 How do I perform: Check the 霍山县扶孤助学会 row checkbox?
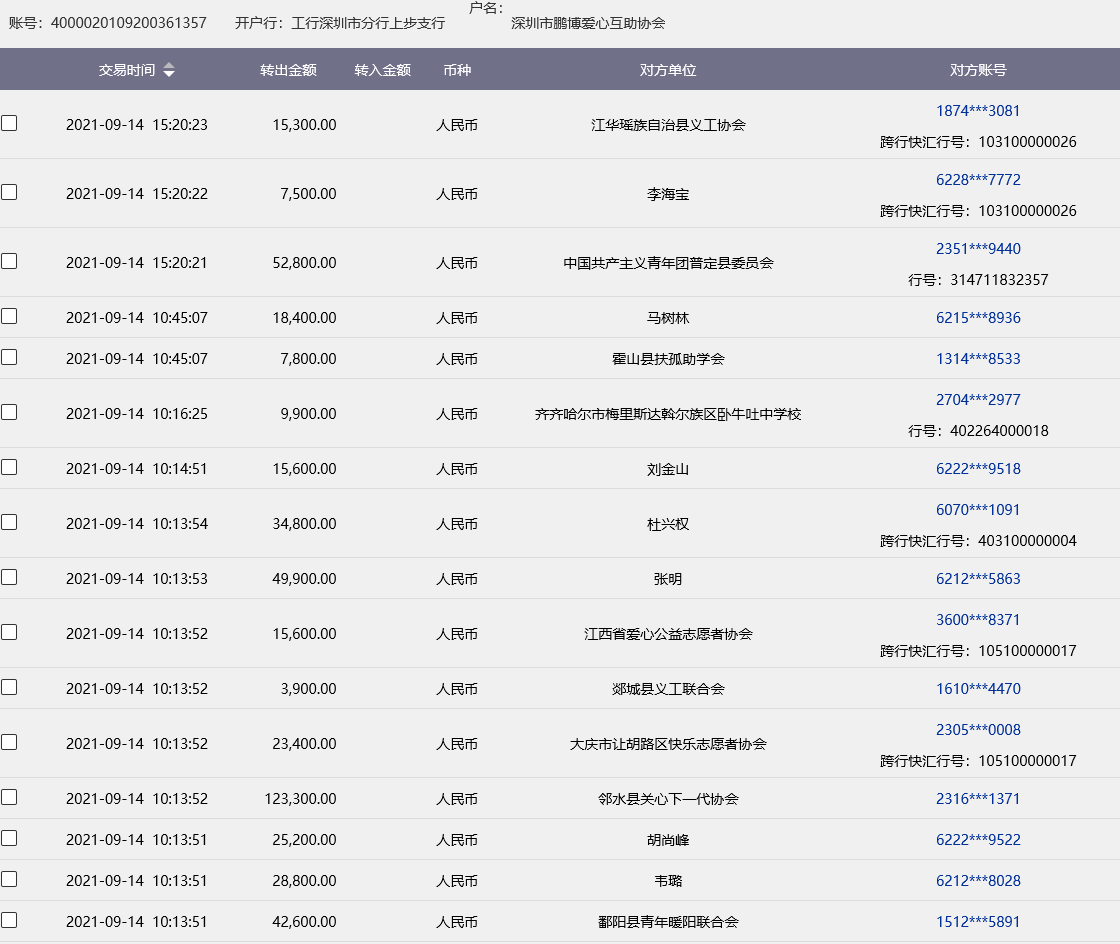9,357
